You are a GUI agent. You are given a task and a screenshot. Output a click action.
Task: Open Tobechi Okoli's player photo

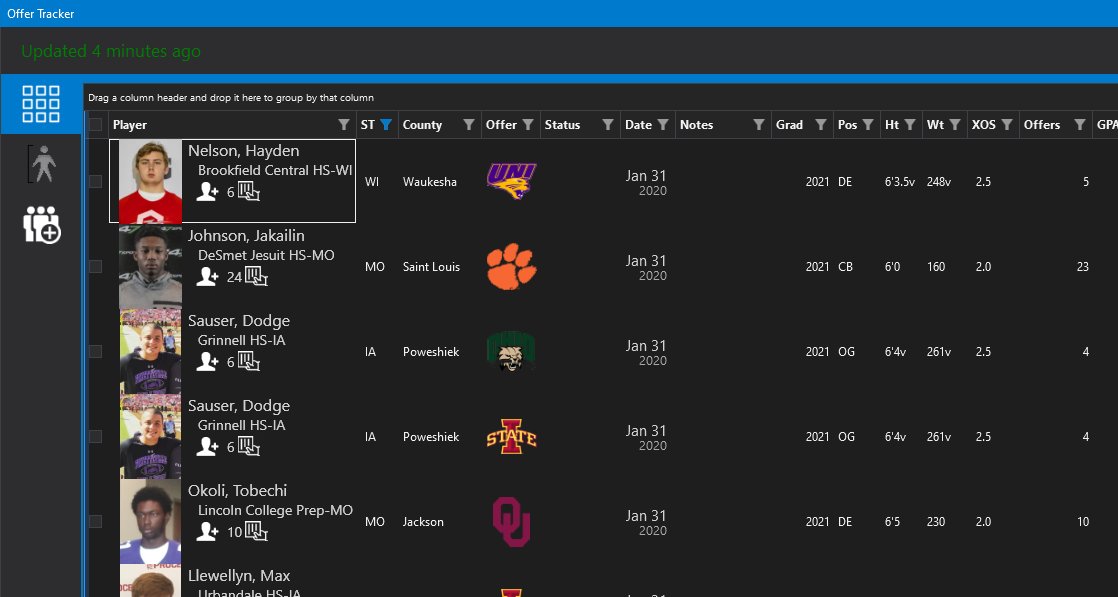coord(150,521)
